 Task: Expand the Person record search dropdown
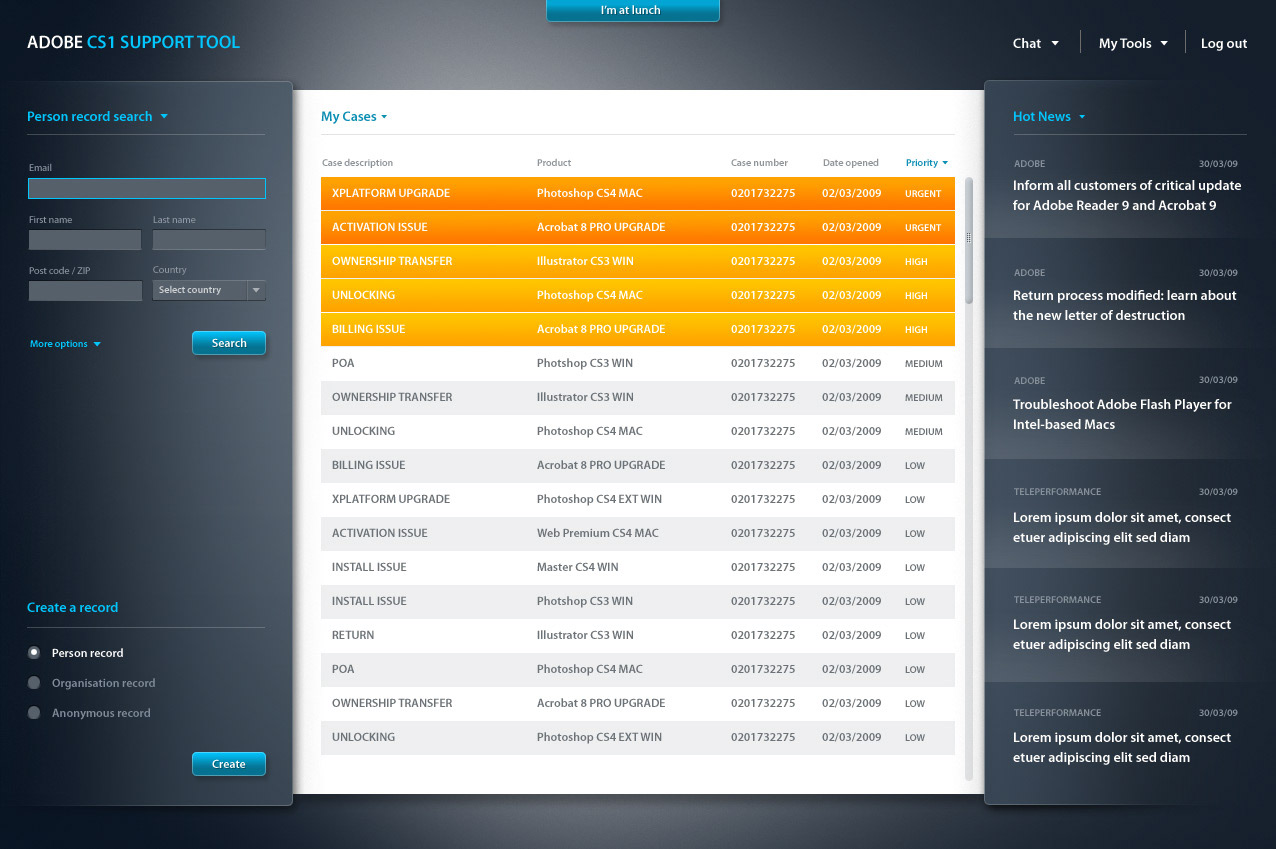97,116
